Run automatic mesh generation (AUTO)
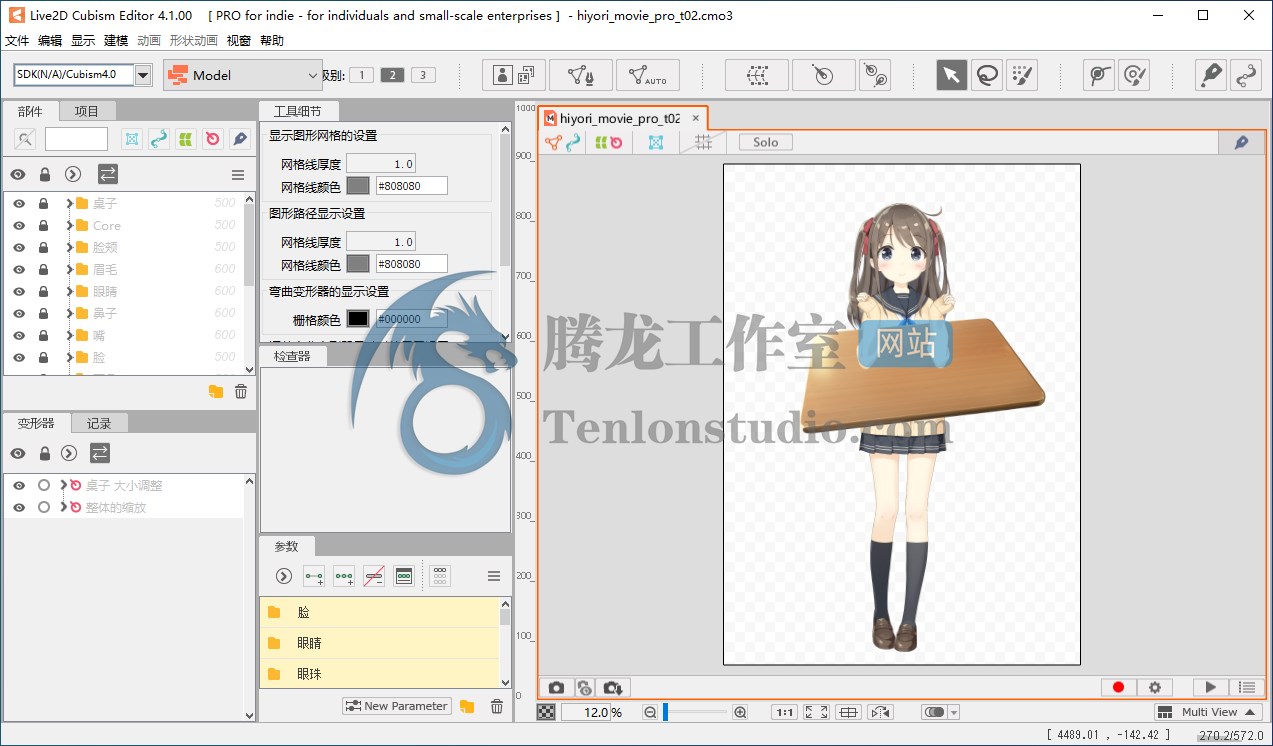Image resolution: width=1273 pixels, height=746 pixels. (648, 75)
